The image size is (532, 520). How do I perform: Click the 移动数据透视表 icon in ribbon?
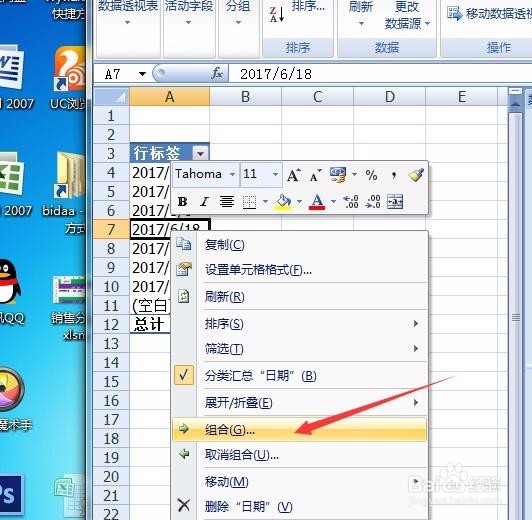click(455, 14)
